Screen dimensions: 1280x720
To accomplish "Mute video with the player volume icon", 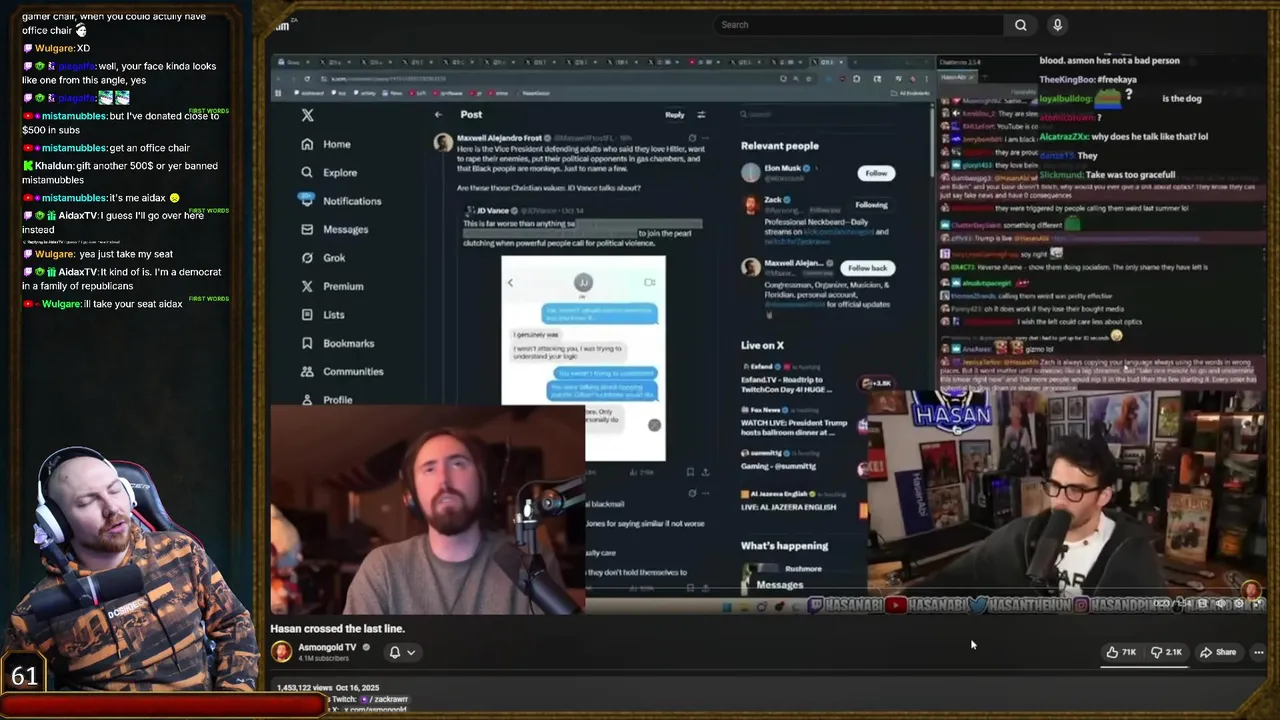I will (1221, 604).
